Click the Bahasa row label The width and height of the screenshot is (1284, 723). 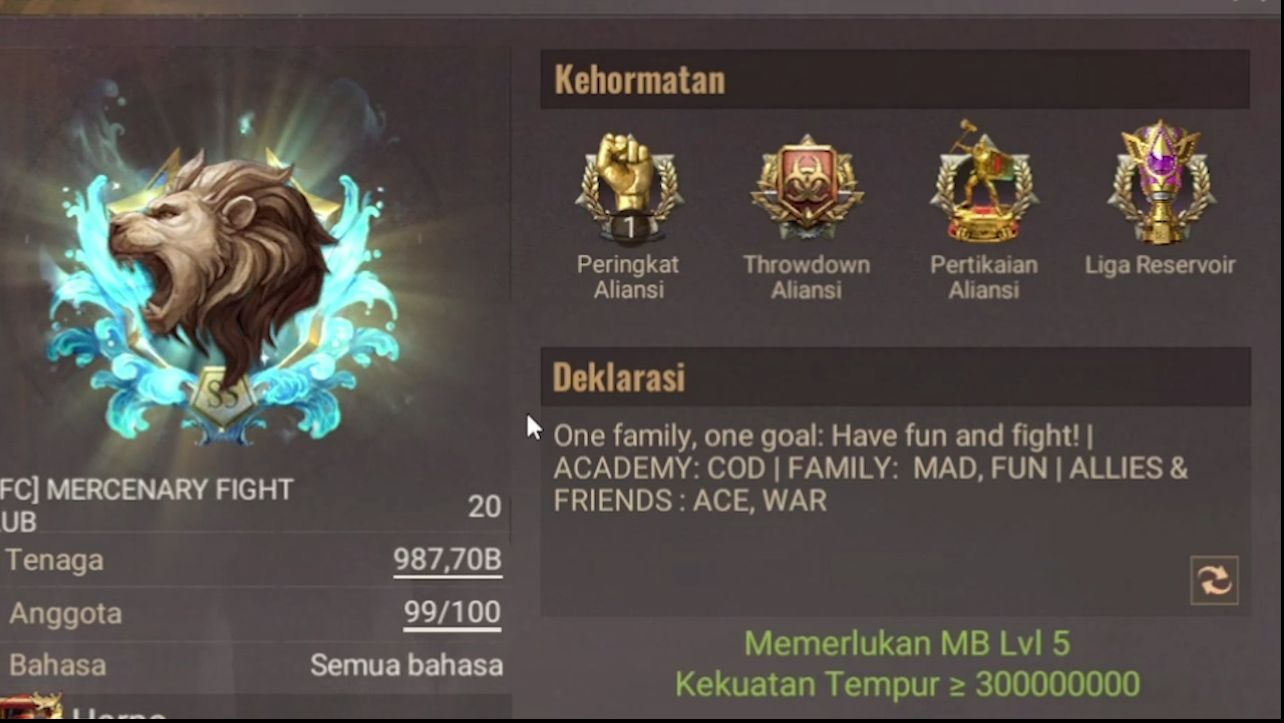click(x=57, y=665)
